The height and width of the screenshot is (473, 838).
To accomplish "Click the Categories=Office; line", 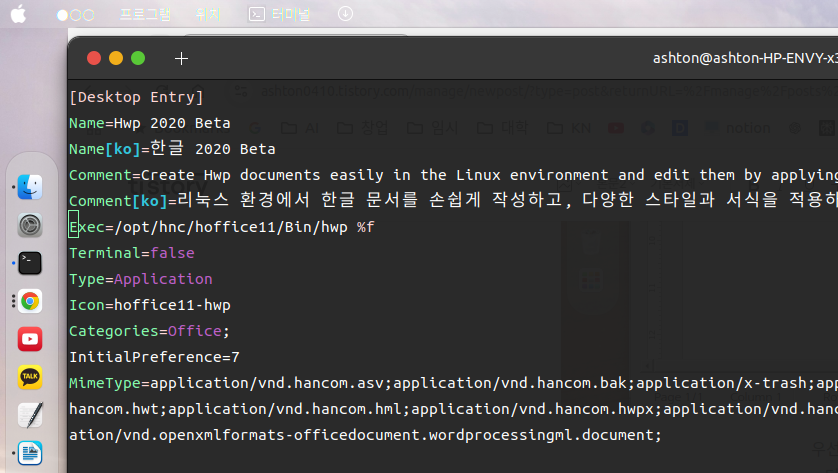I will pyautogui.click(x=150, y=331).
